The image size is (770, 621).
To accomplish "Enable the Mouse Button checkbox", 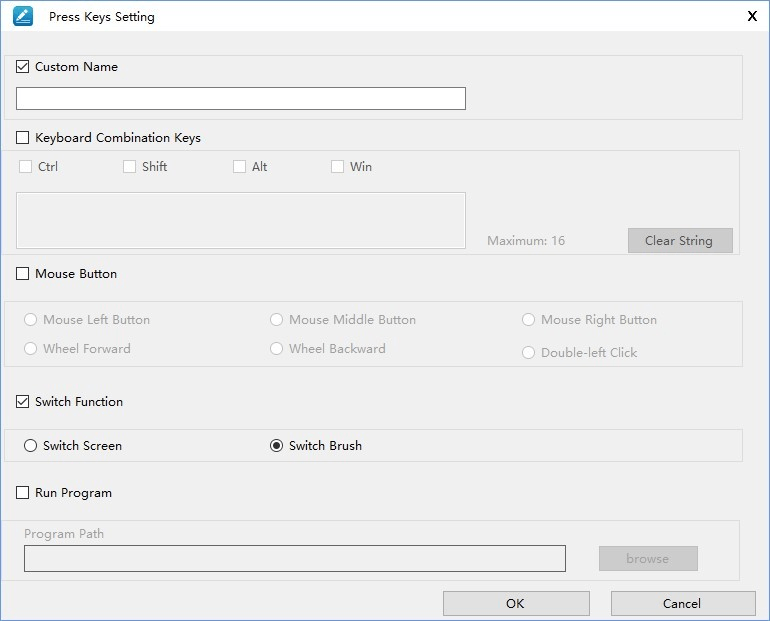I will pyautogui.click(x=23, y=274).
